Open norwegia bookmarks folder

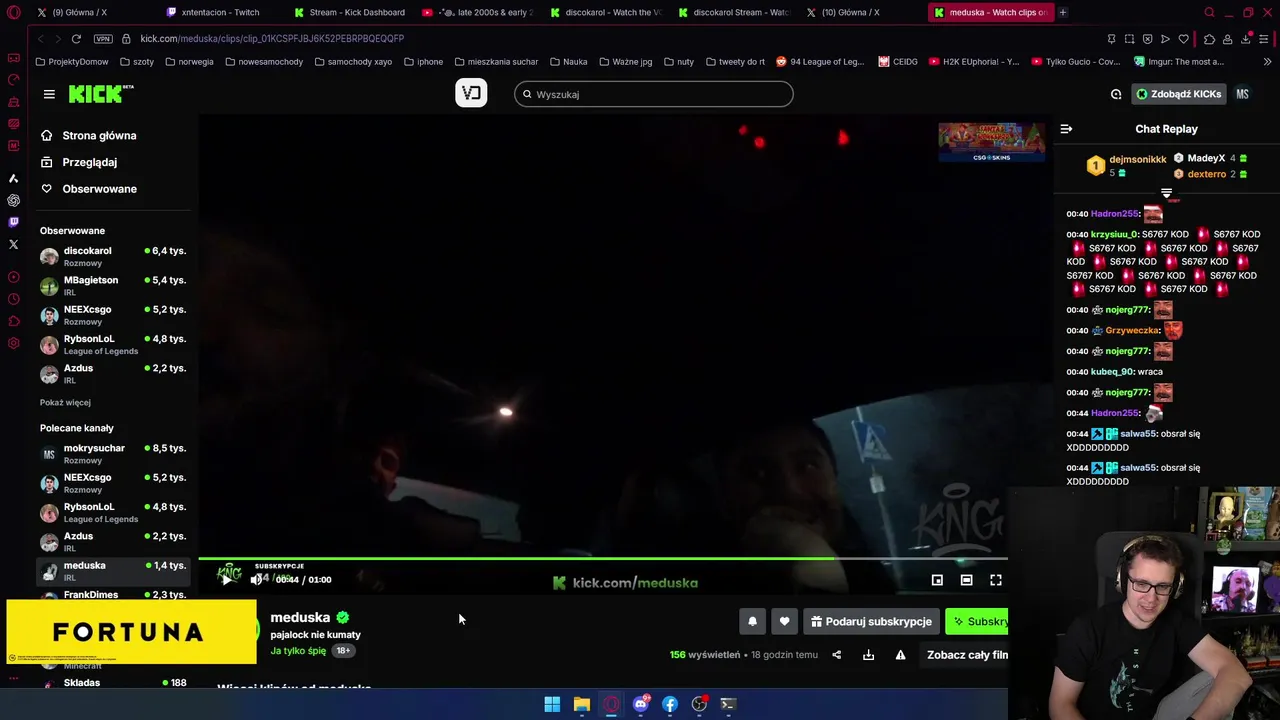tap(189, 61)
